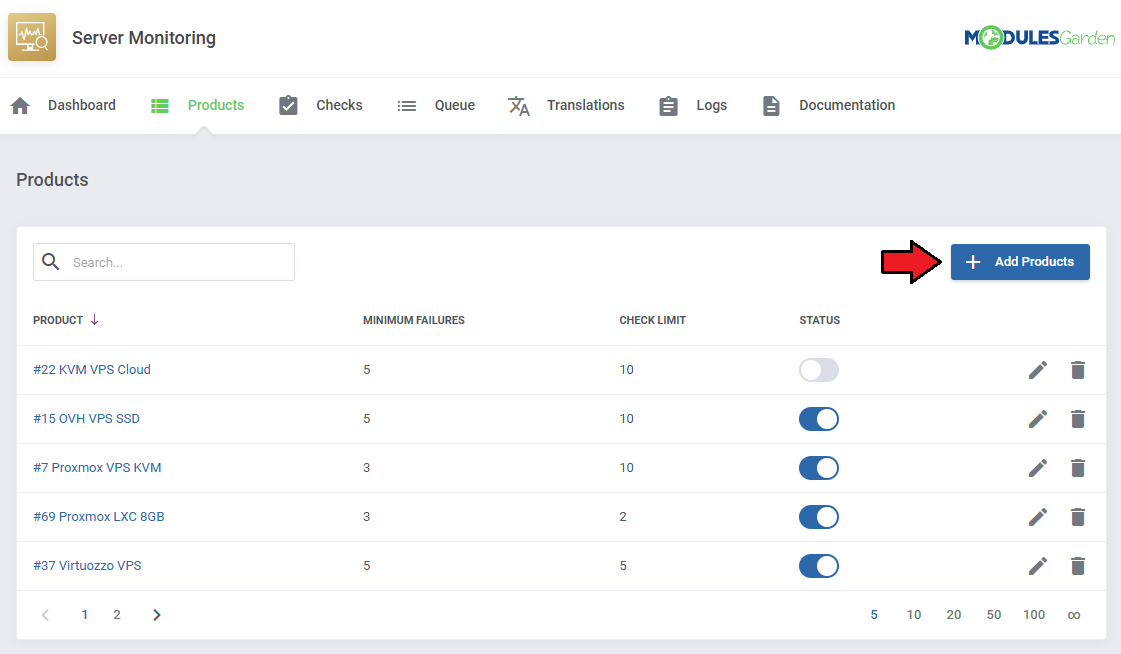Image resolution: width=1121 pixels, height=654 pixels.
Task: Click the Products list icon
Action: coord(160,106)
